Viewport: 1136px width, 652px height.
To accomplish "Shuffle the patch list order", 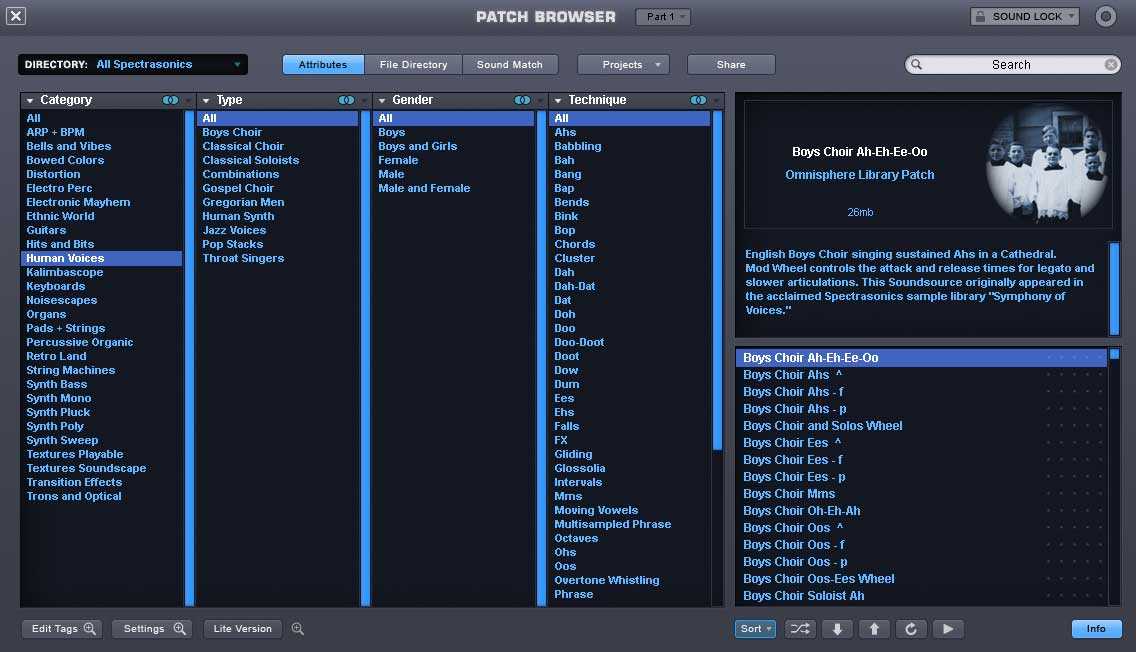I will (800, 629).
